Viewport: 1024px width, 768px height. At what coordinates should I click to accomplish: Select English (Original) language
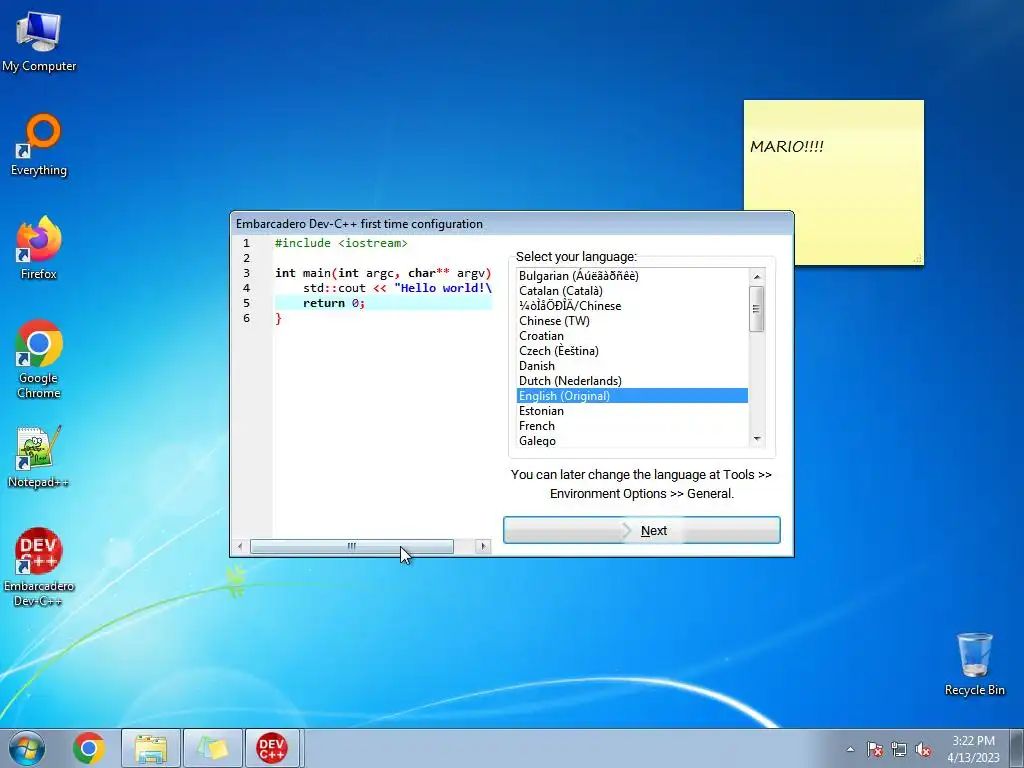632,396
